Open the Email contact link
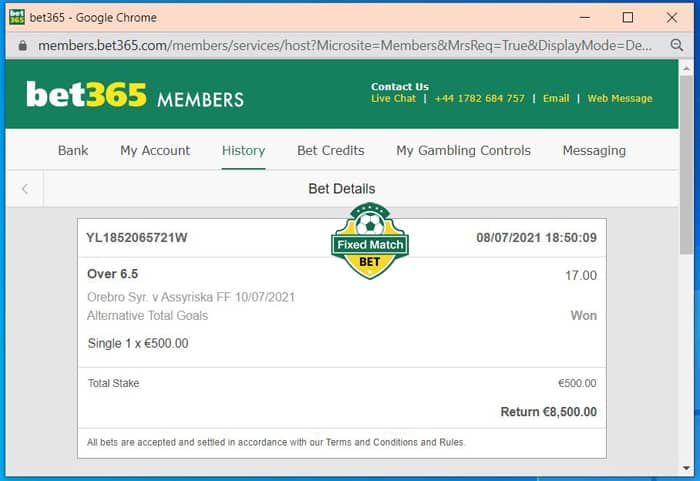Image resolution: width=700 pixels, height=481 pixels. click(x=556, y=98)
